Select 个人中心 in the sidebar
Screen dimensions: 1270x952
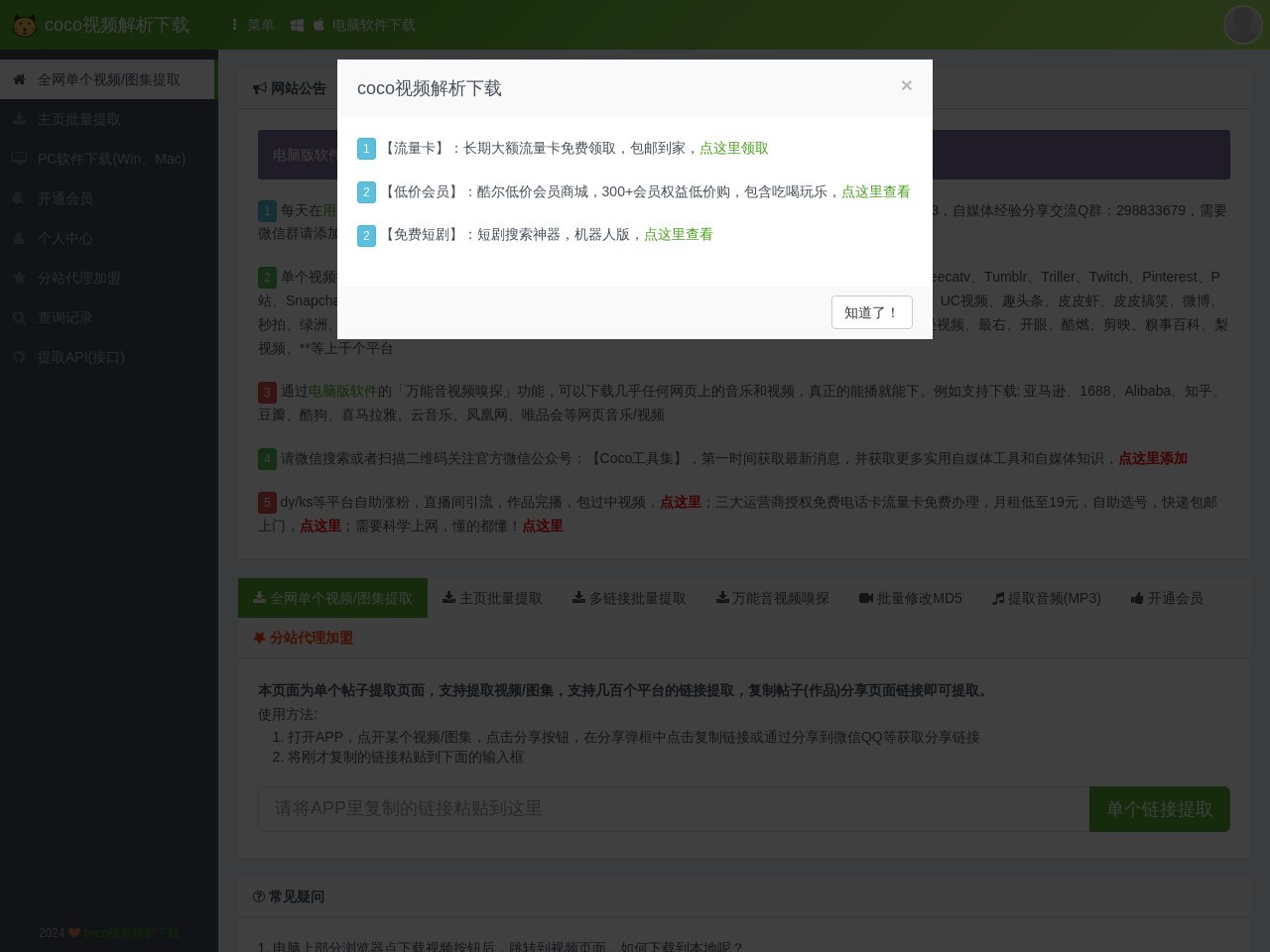pos(109,238)
